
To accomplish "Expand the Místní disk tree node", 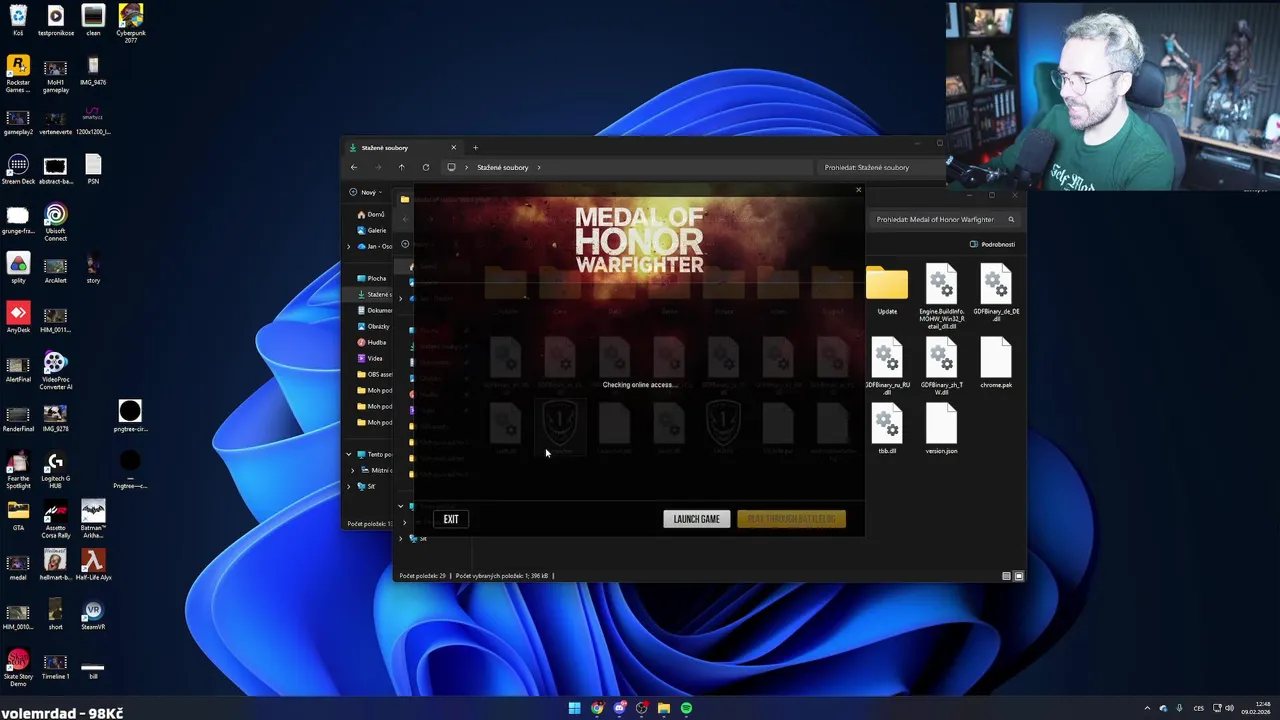I will click(352, 470).
